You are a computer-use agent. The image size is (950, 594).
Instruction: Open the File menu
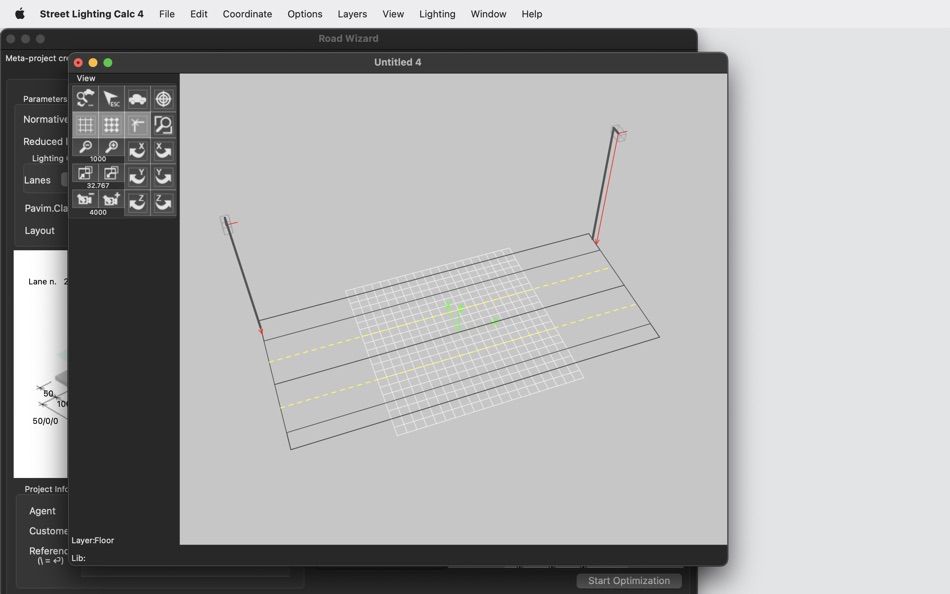(167, 13)
